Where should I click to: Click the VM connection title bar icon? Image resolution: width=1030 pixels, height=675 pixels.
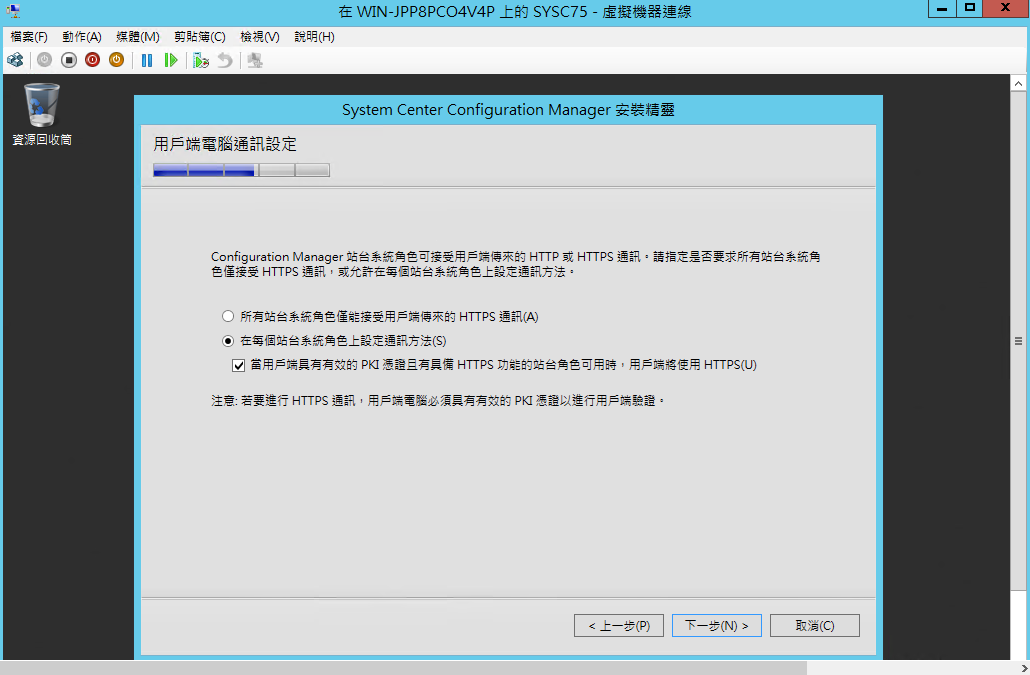pyautogui.click(x=12, y=11)
